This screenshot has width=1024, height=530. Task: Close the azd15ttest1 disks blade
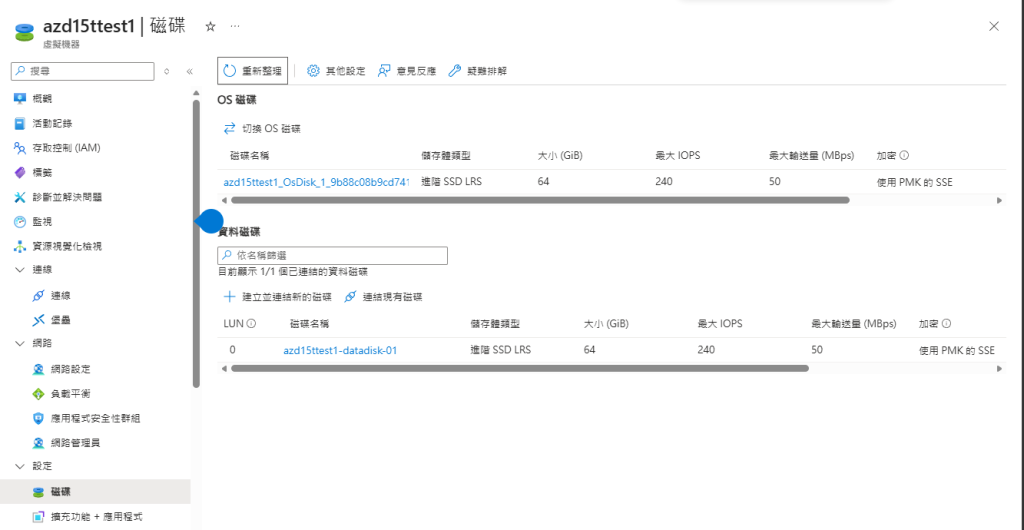994,26
